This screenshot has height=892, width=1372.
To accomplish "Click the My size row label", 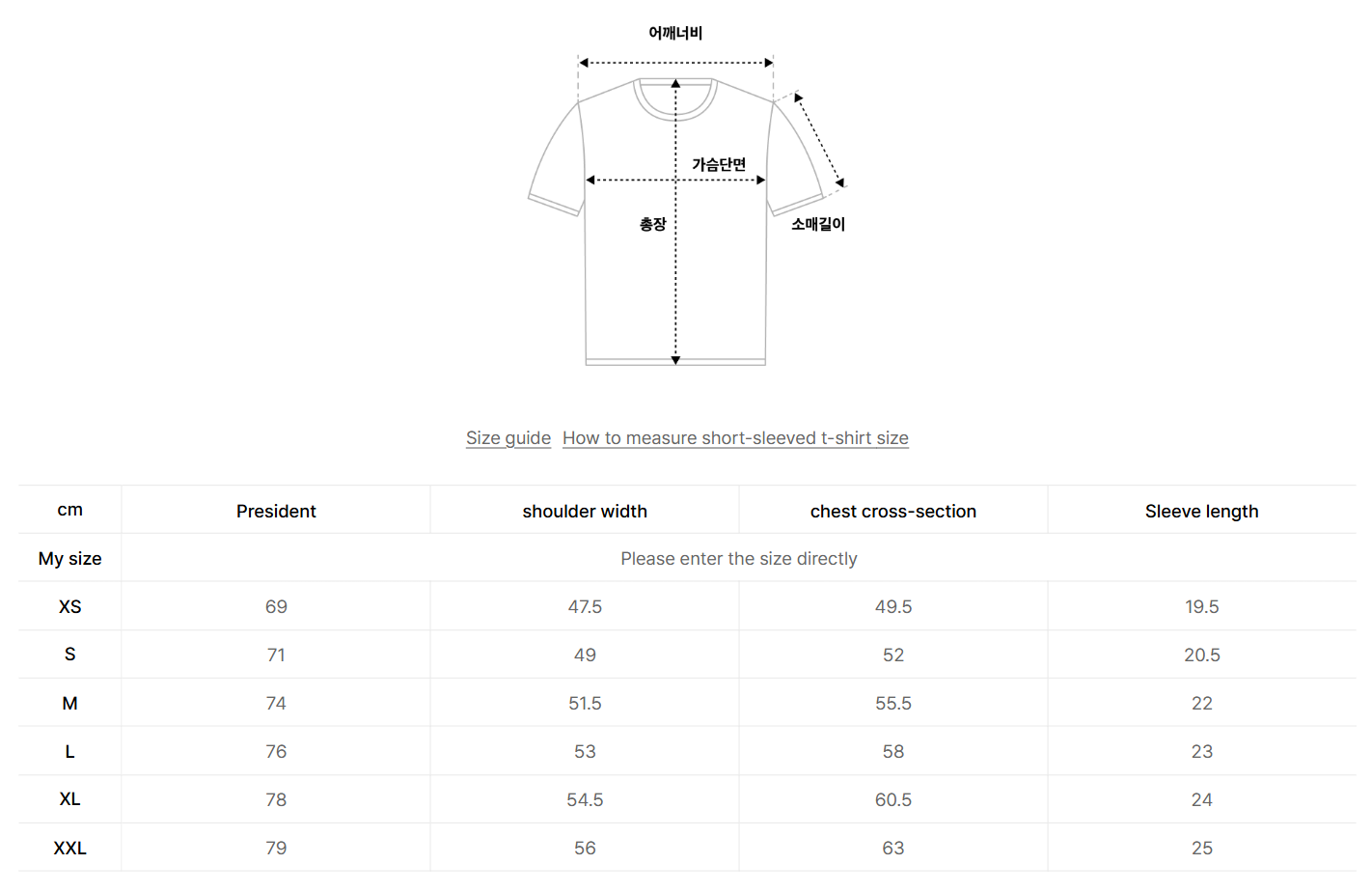I will (x=69, y=558).
